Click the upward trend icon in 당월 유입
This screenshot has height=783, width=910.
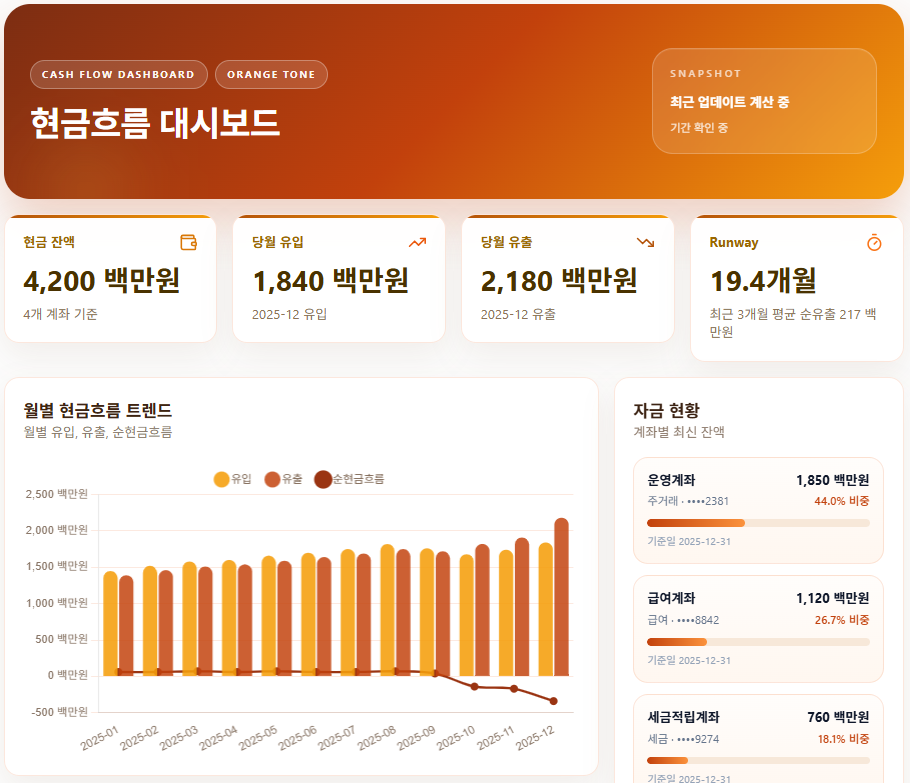(x=417, y=242)
